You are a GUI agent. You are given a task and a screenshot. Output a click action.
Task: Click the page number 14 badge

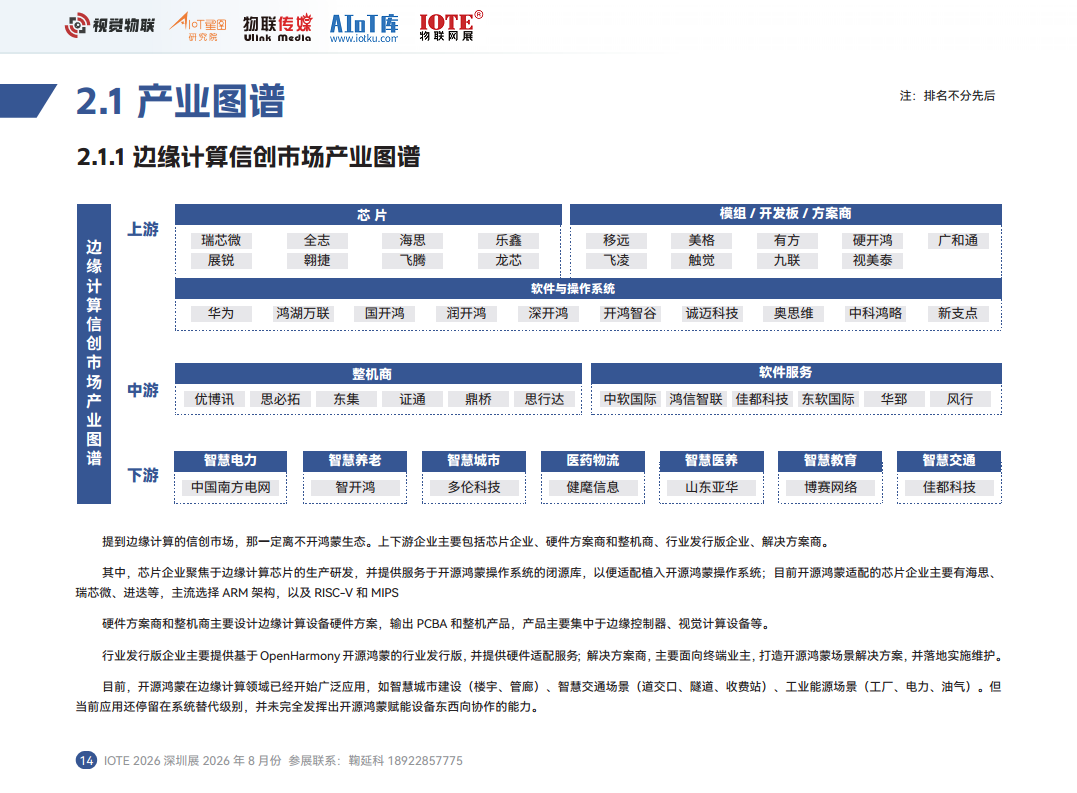86,760
